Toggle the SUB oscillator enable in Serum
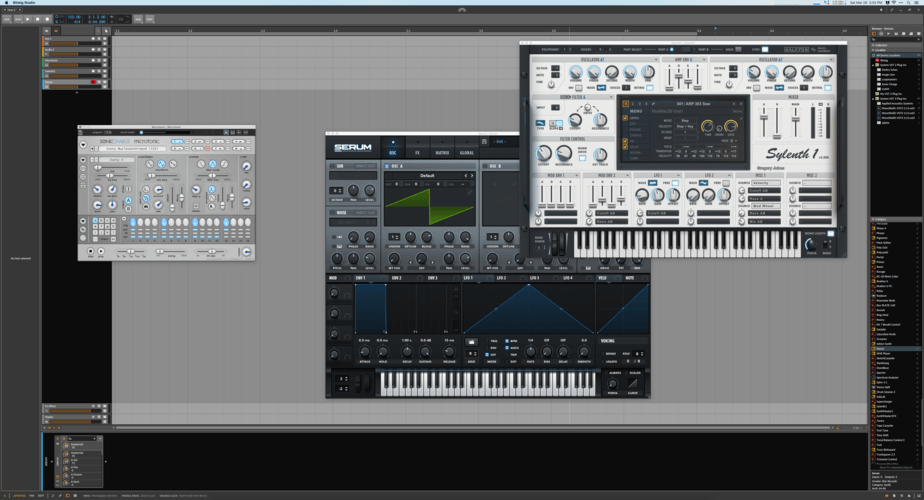 point(333,166)
